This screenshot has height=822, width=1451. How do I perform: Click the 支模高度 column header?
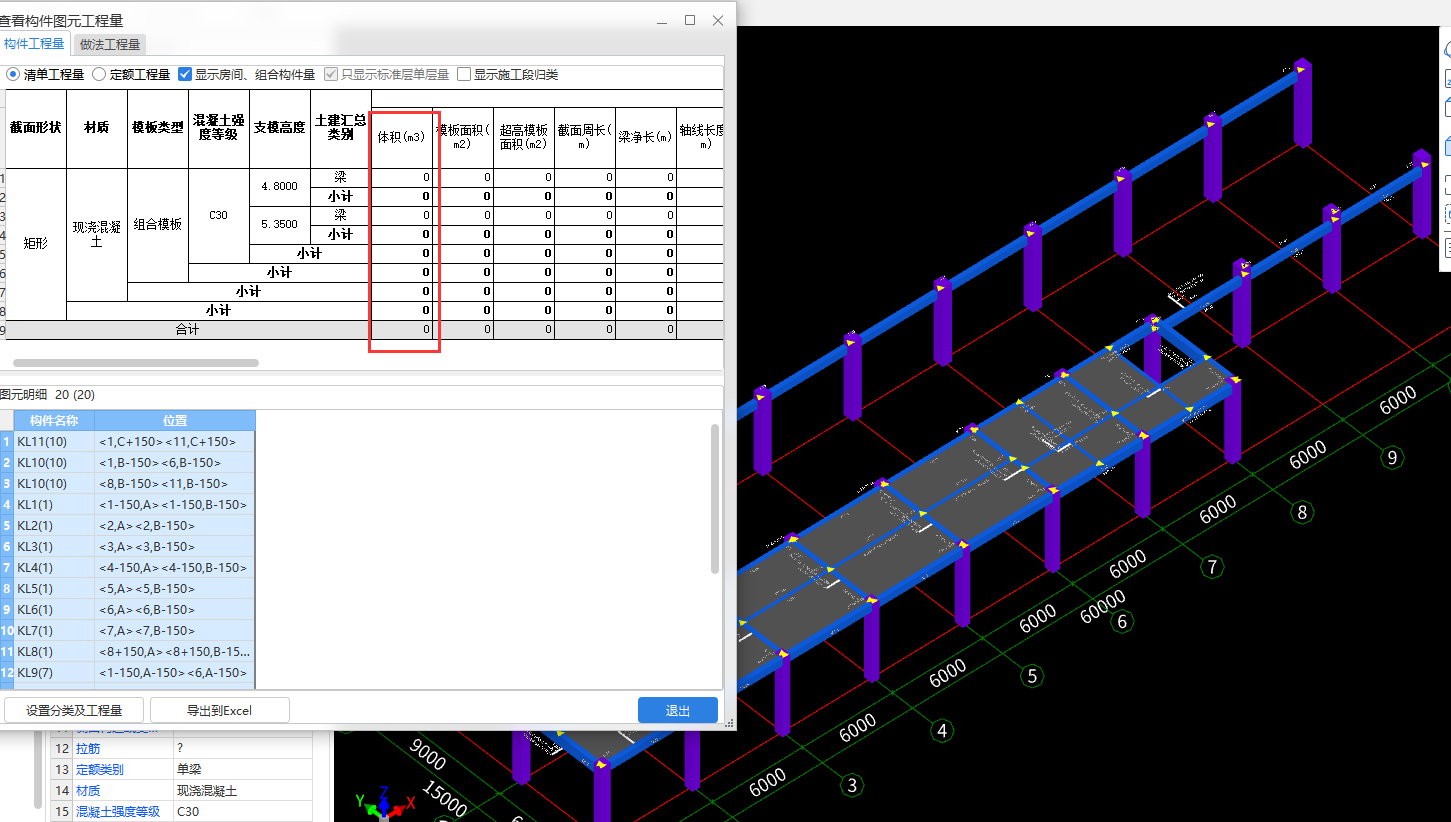point(280,128)
